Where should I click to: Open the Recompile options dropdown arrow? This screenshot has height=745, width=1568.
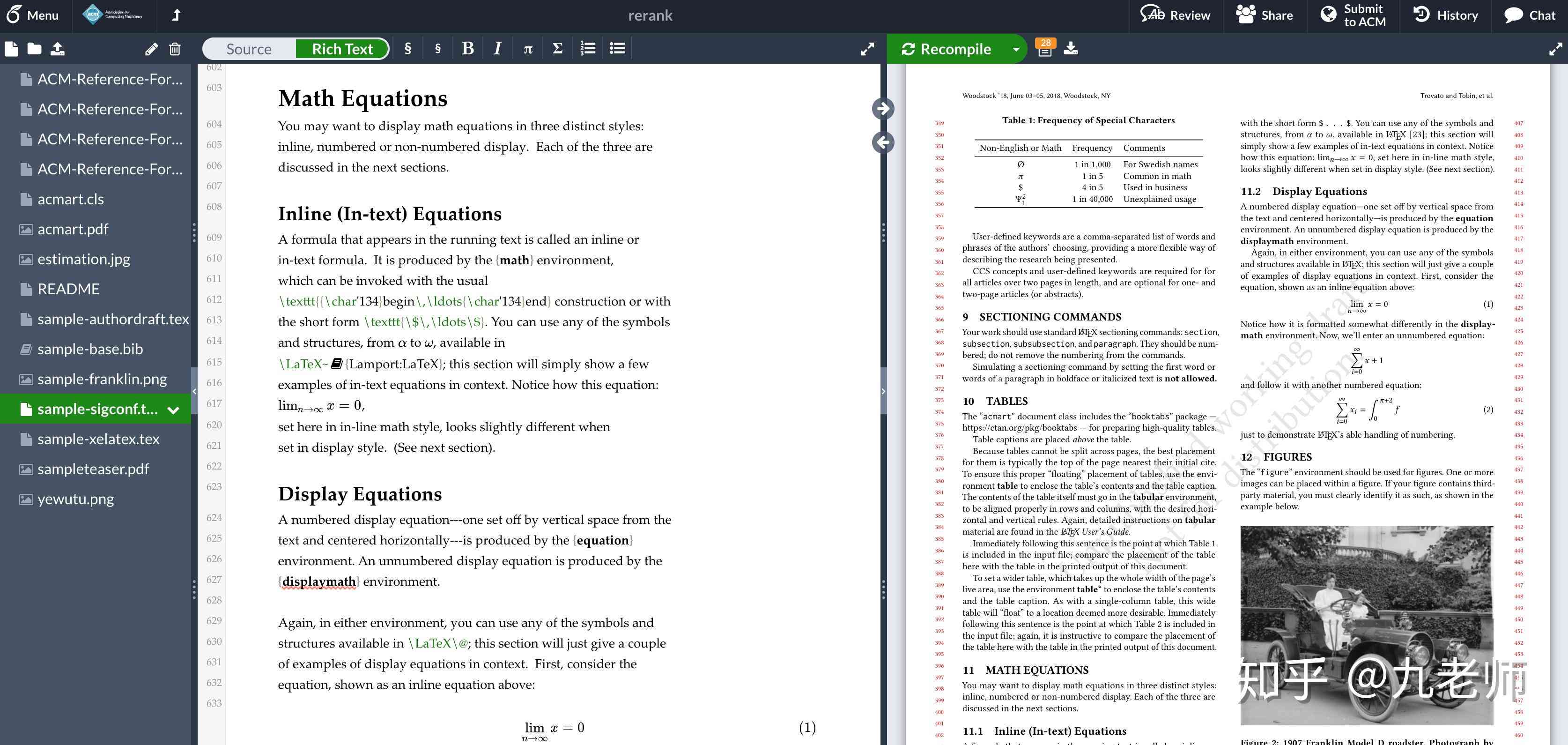[1016, 49]
